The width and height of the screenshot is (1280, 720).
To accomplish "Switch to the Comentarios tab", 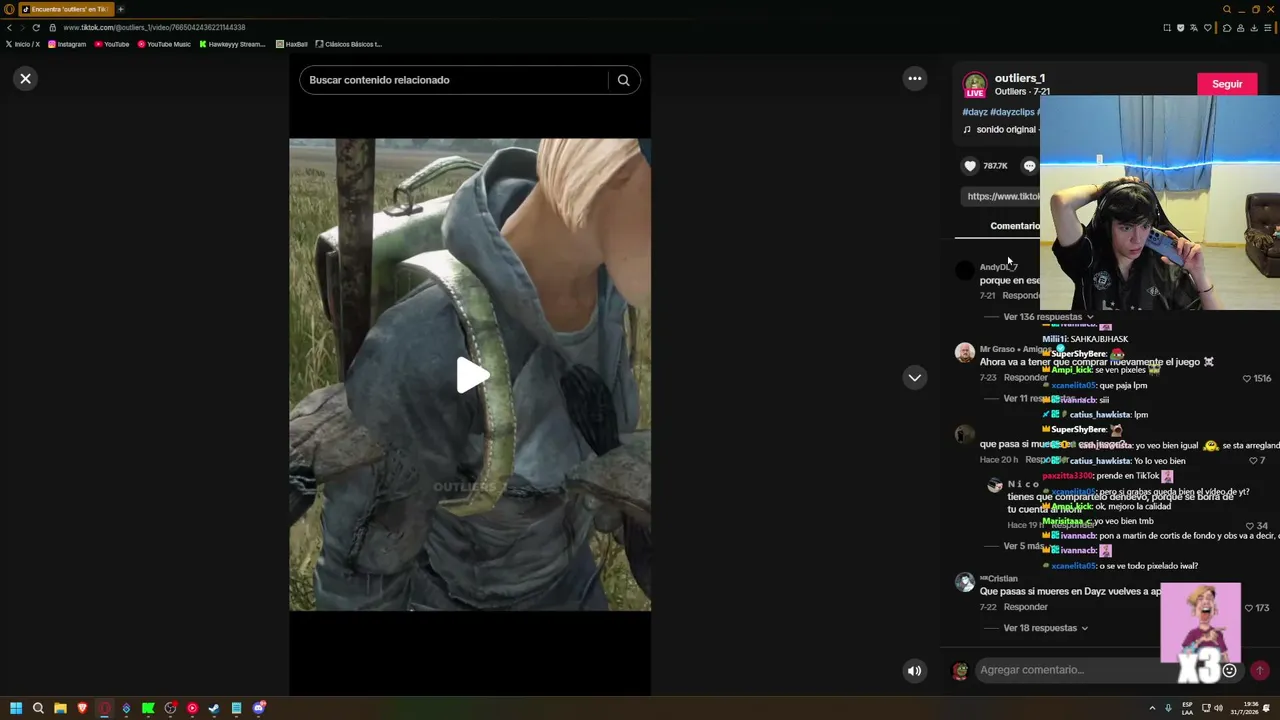I will 1015,226.
